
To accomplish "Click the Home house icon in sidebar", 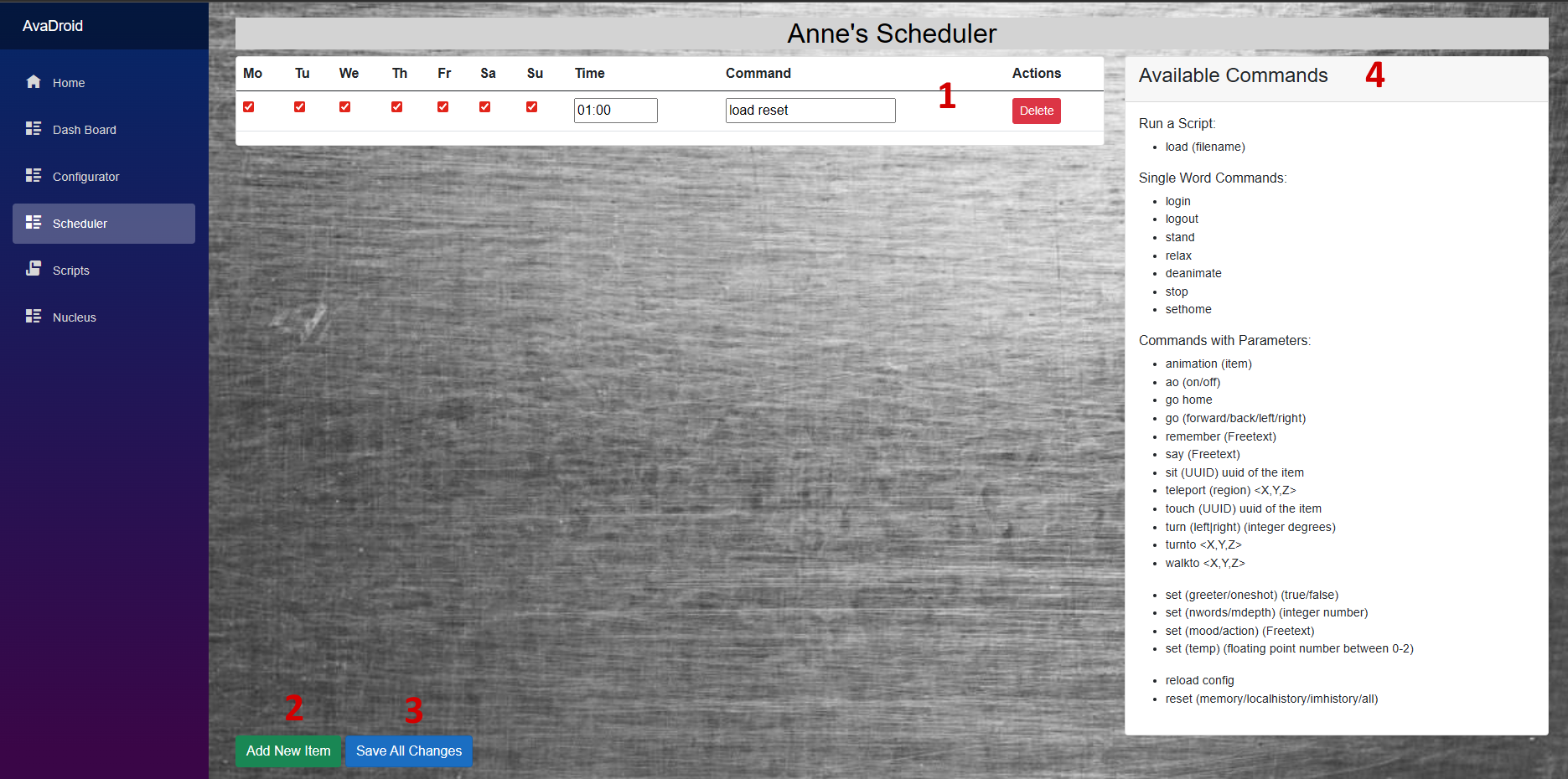I will tap(34, 82).
